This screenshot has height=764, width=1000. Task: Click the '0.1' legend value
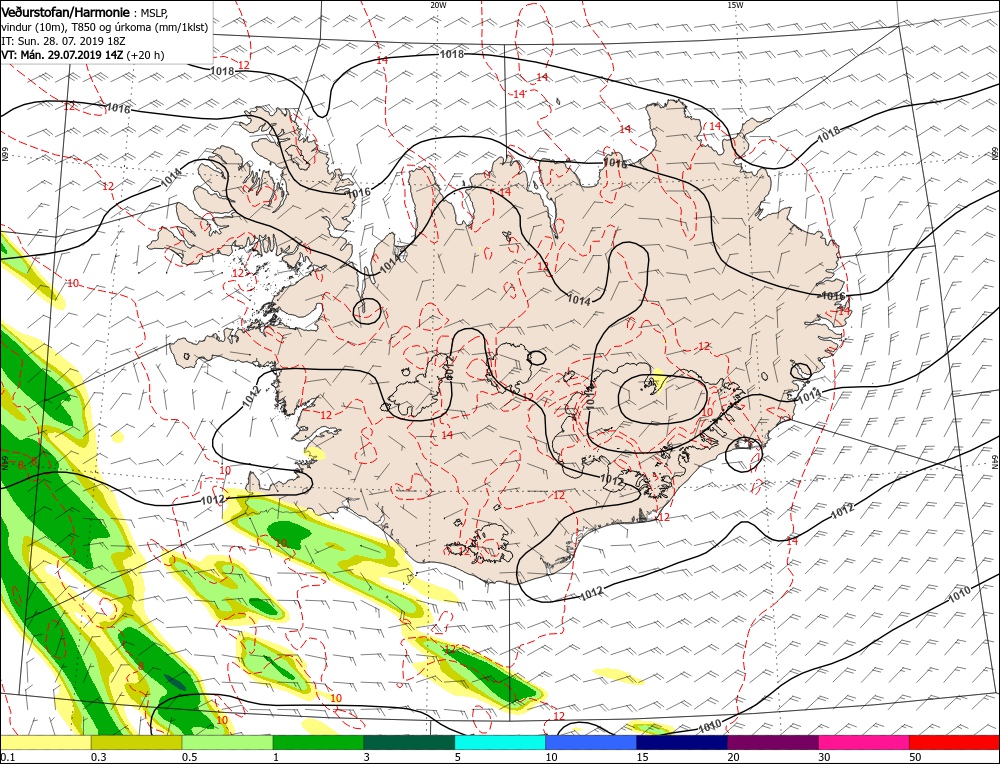(6, 757)
